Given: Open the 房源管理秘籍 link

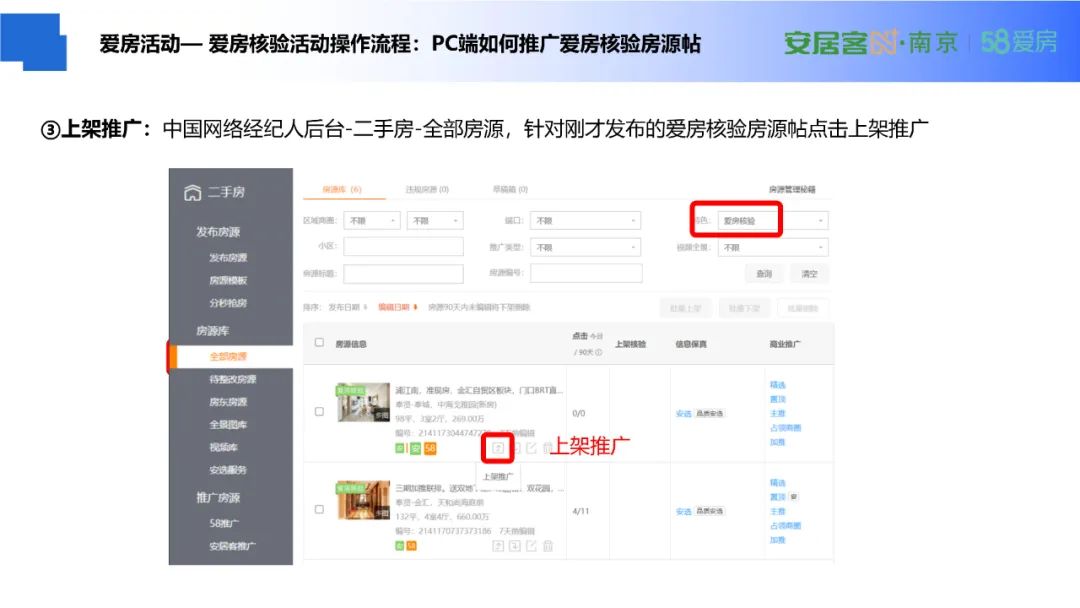Looking at the screenshot, I should (792, 189).
